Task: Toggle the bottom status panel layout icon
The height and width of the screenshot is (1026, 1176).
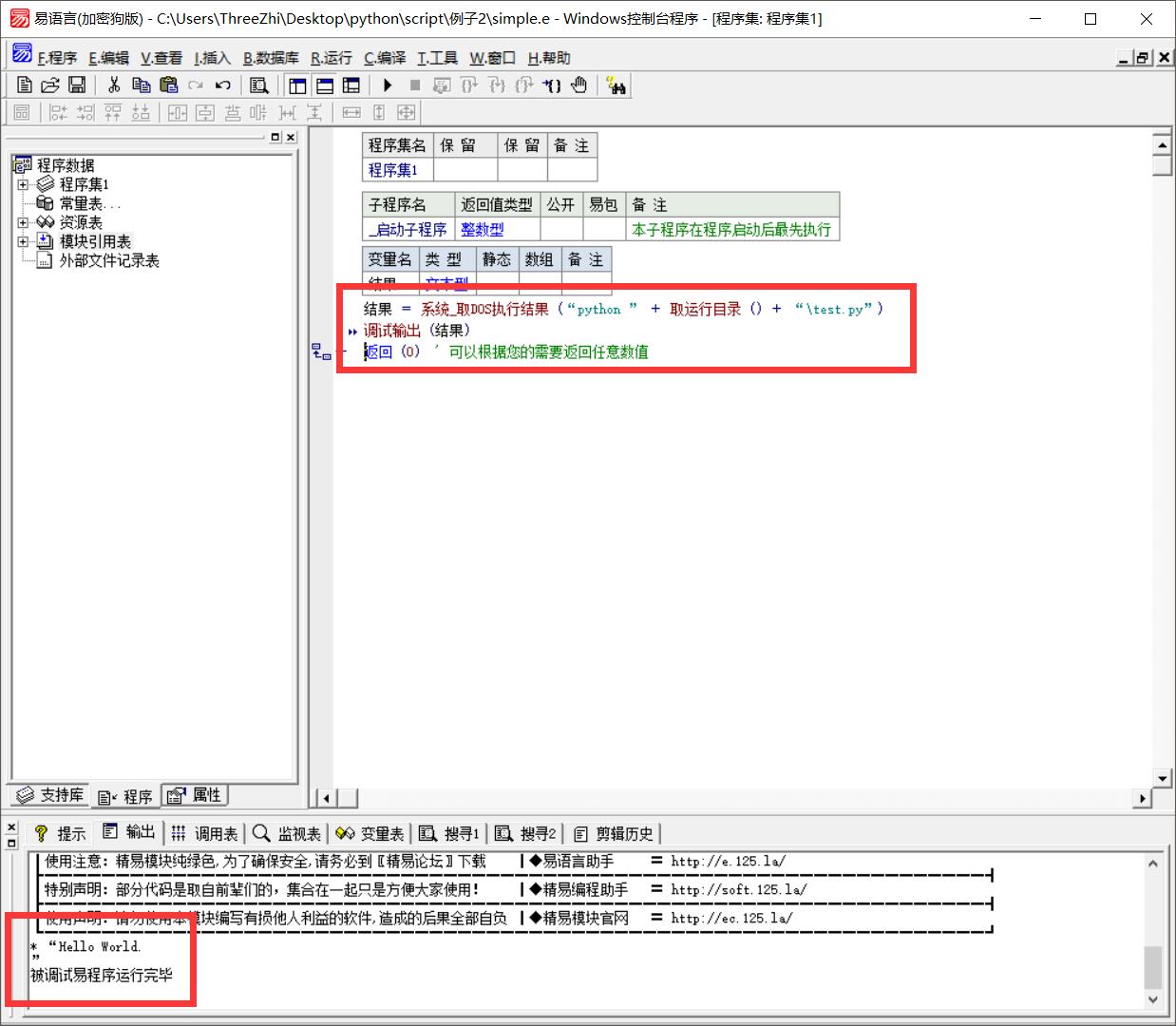Action: pyautogui.click(x=324, y=85)
